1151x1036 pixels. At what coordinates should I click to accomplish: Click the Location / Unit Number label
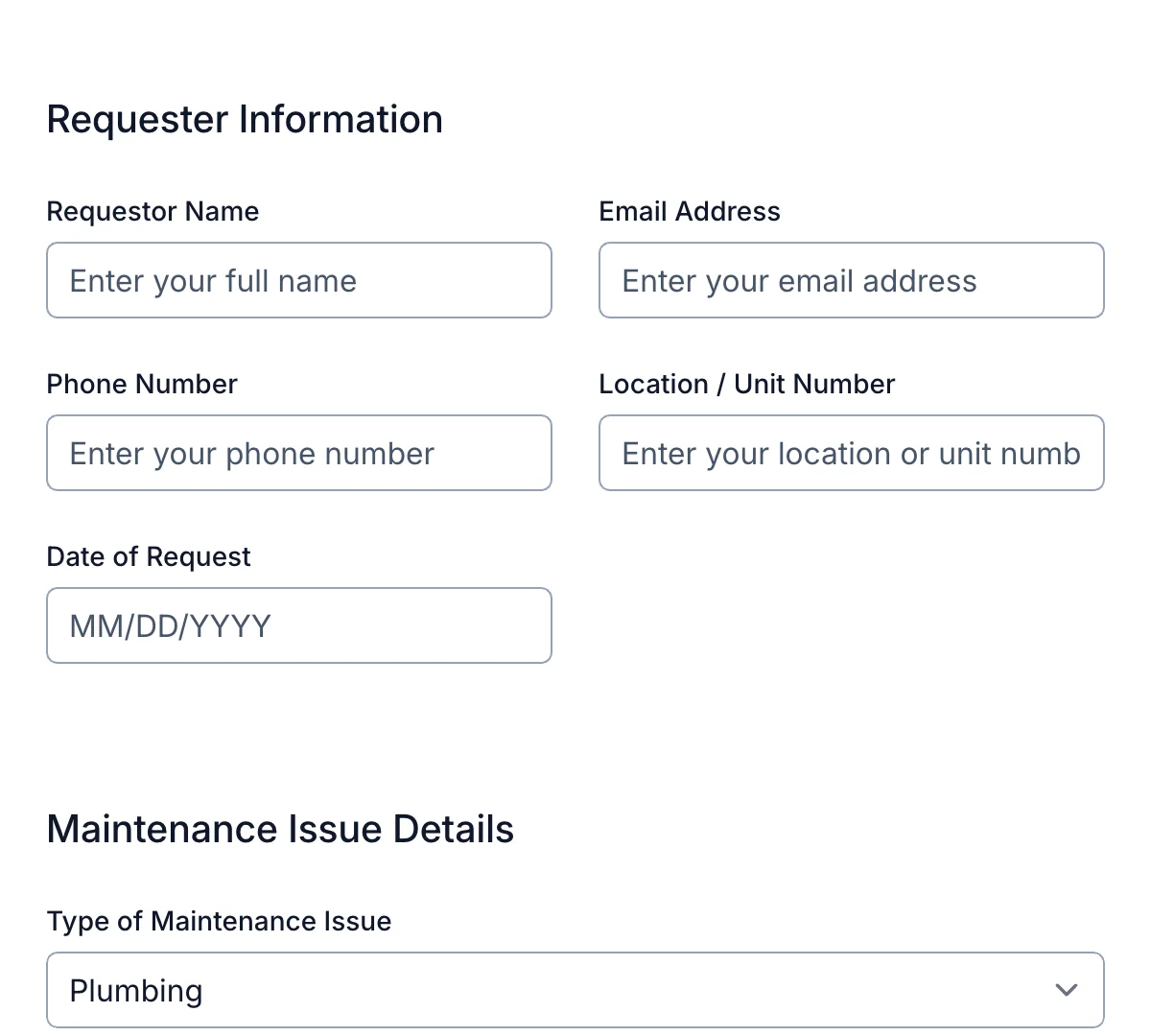pos(746,384)
